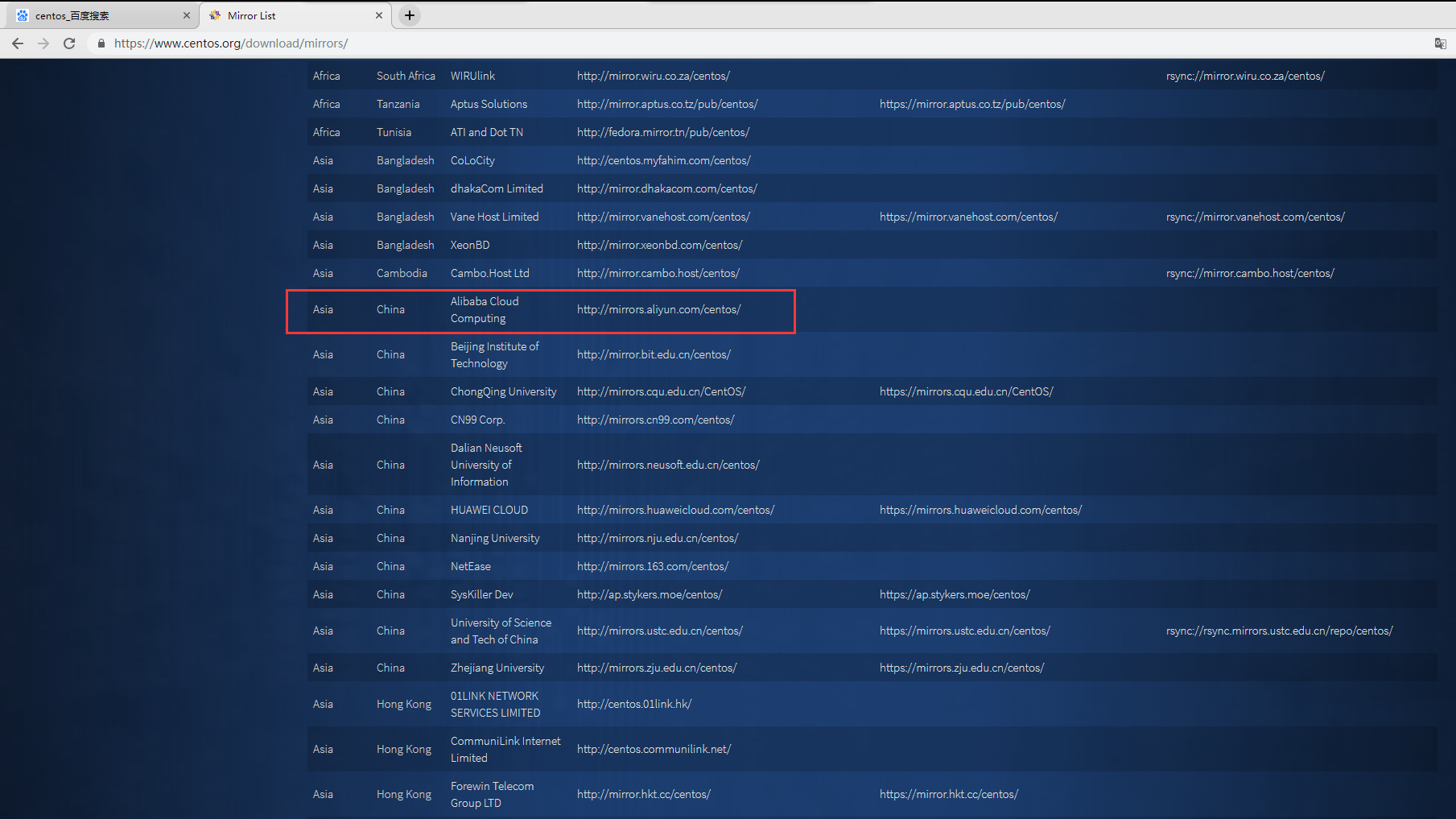Open http://mirrors.zju.edu.cn/centos/ link
The width and height of the screenshot is (1456, 819).
(x=657, y=668)
